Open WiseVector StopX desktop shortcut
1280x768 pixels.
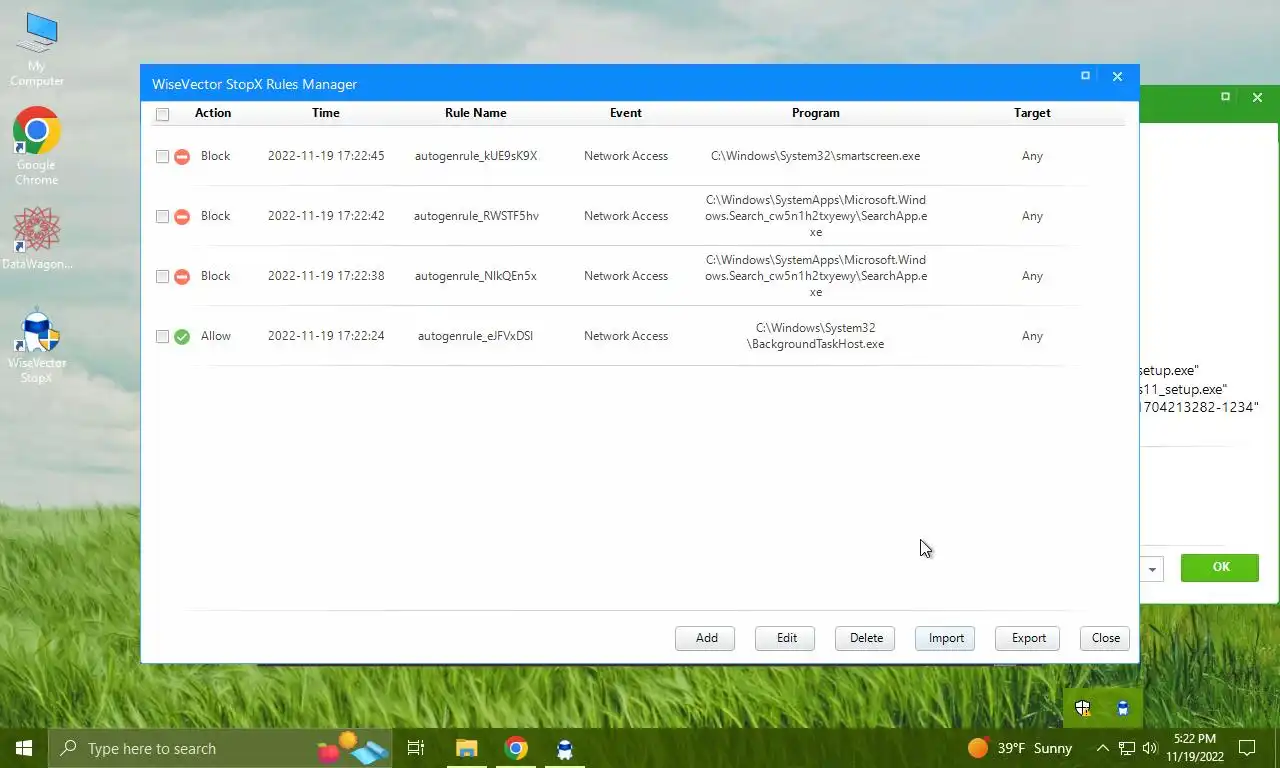(x=37, y=346)
